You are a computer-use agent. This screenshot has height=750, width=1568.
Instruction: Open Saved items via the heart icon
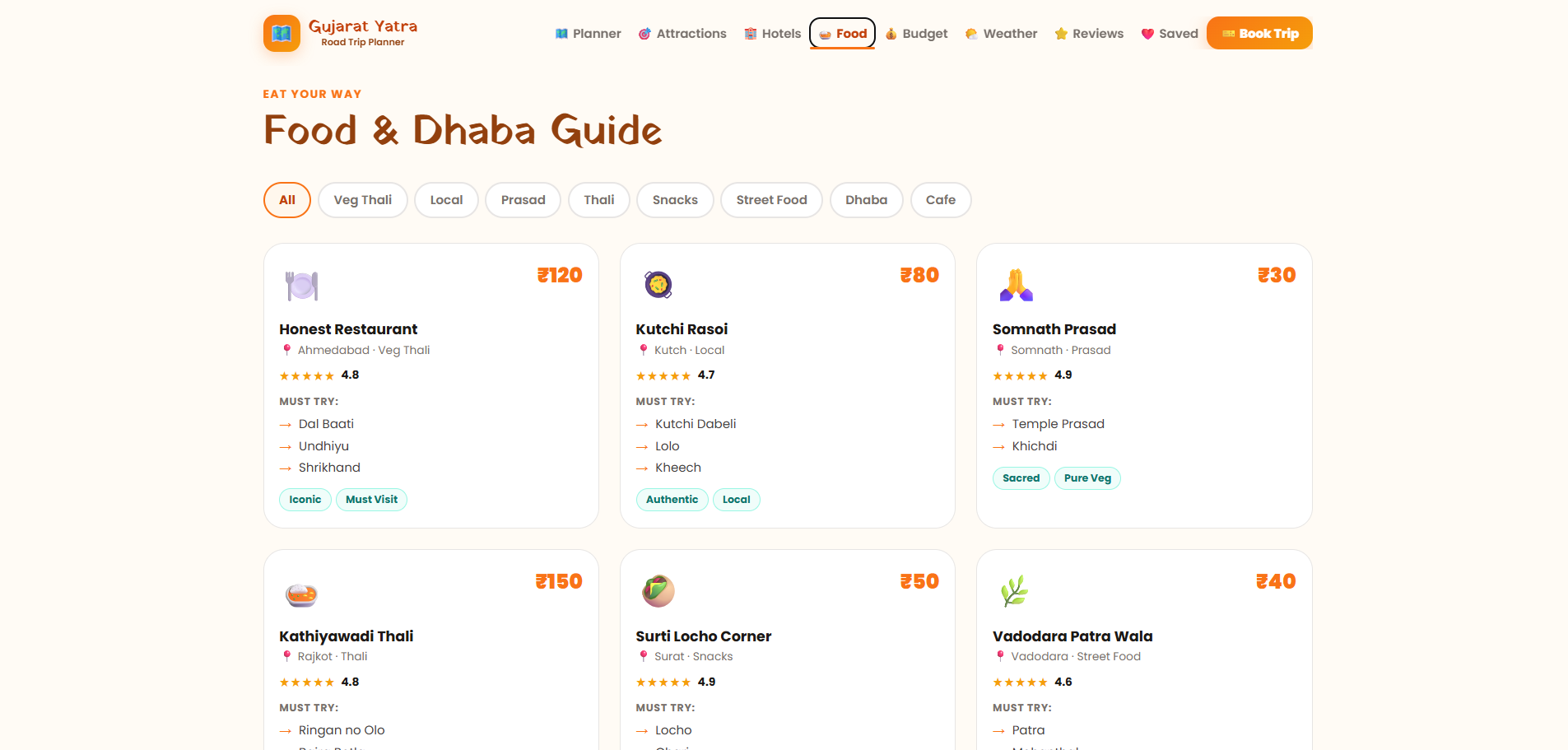tap(1148, 34)
